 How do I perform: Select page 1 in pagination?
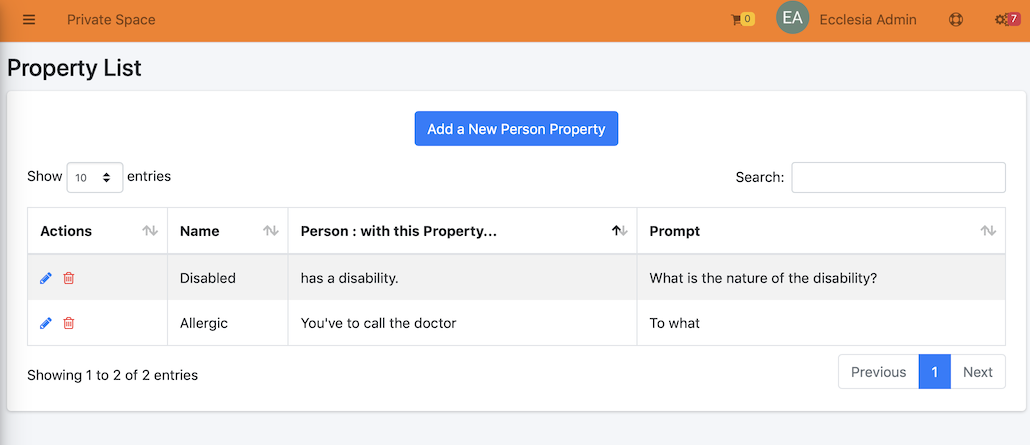935,372
